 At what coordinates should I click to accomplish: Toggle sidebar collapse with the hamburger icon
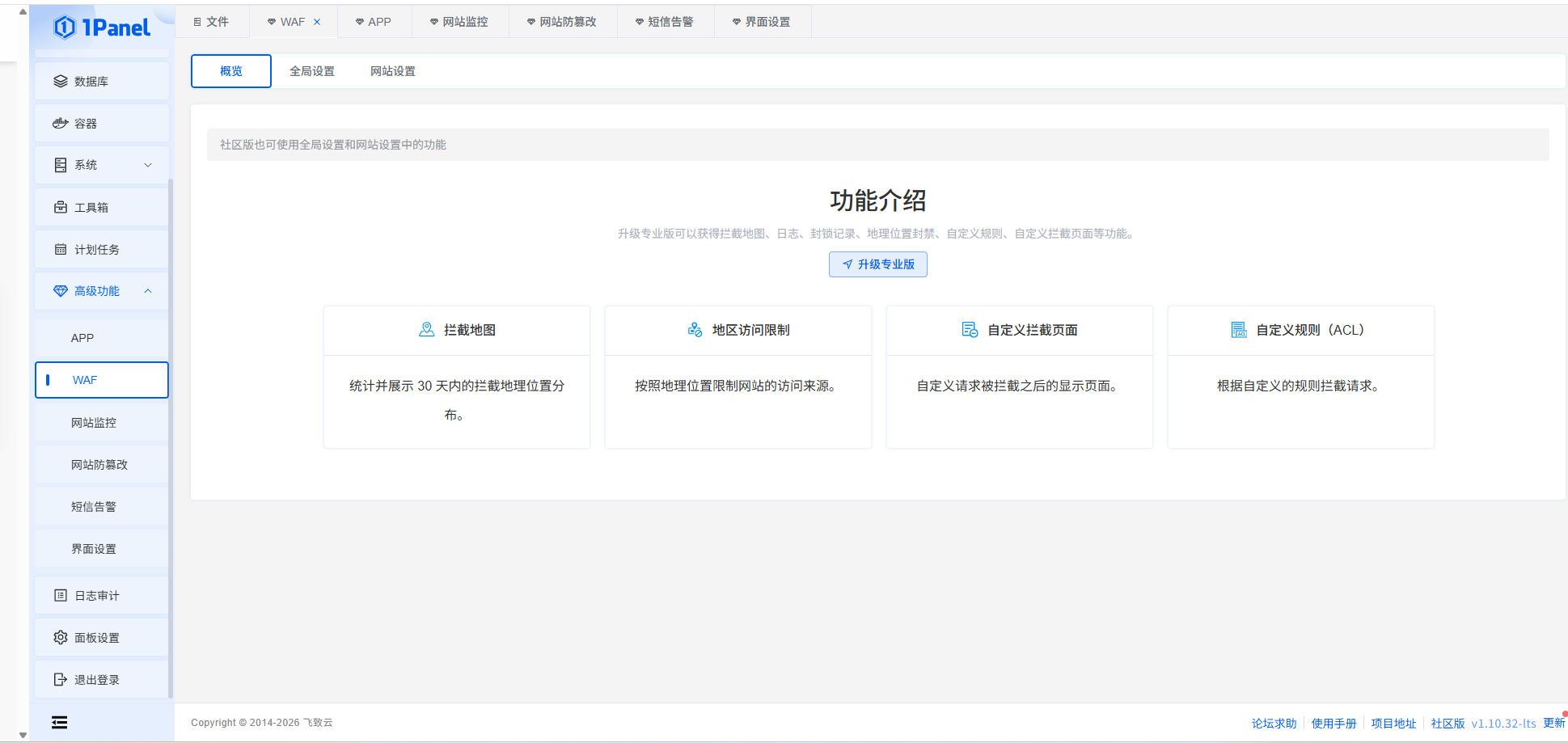pos(60,723)
